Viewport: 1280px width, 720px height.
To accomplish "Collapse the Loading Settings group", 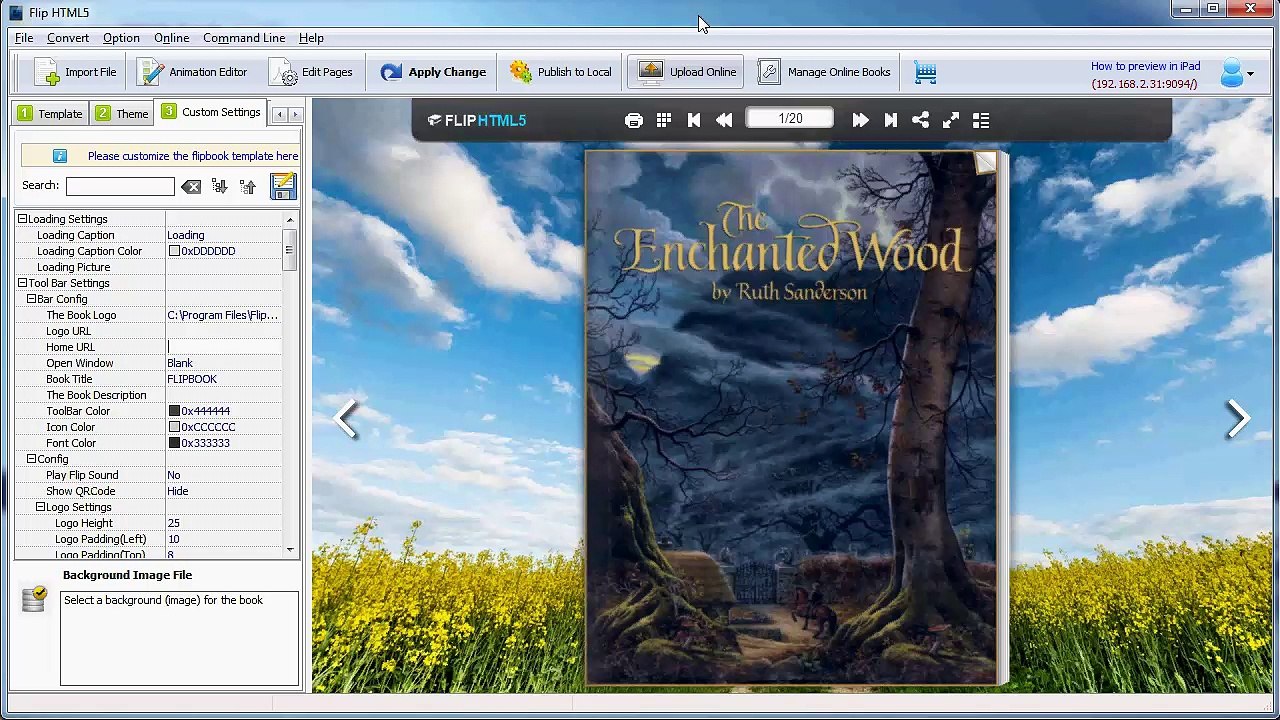I will (22, 219).
